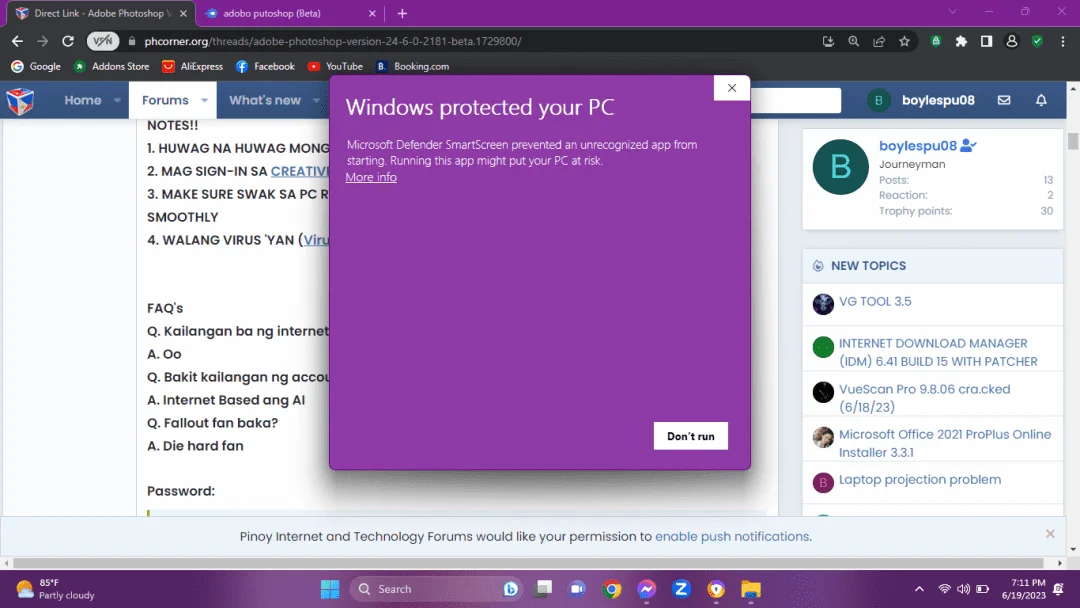Click the install/download page icon in address bar
The height and width of the screenshot is (608, 1080).
click(x=828, y=41)
